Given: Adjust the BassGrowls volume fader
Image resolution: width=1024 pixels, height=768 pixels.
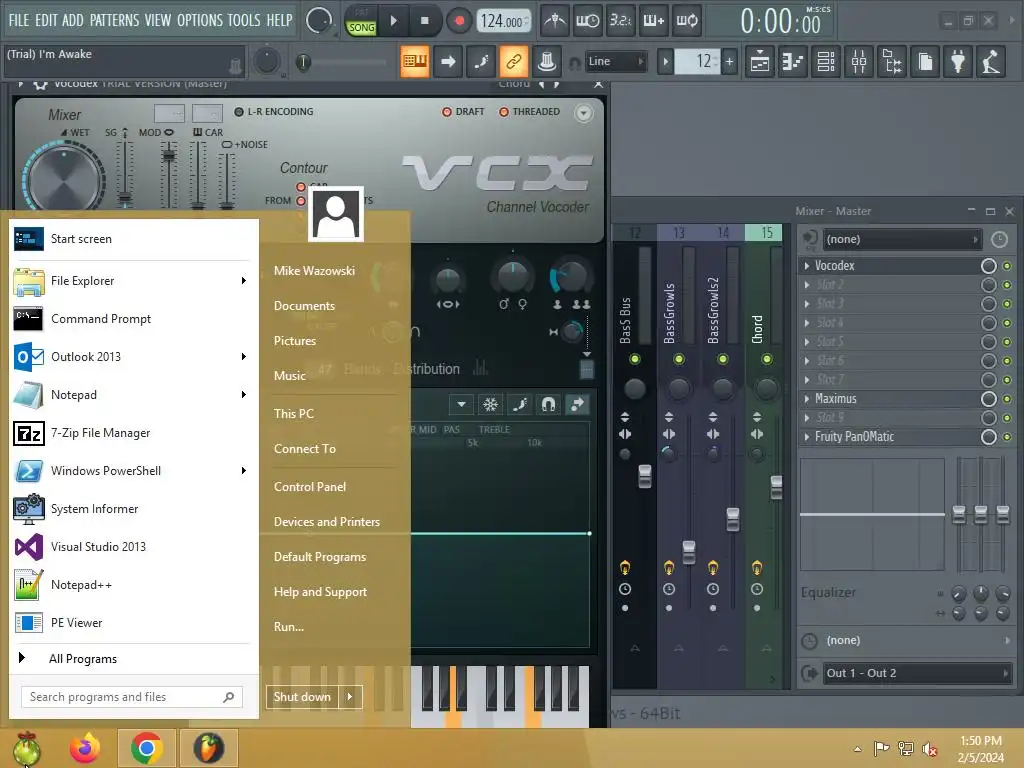Looking at the screenshot, I should click(689, 552).
